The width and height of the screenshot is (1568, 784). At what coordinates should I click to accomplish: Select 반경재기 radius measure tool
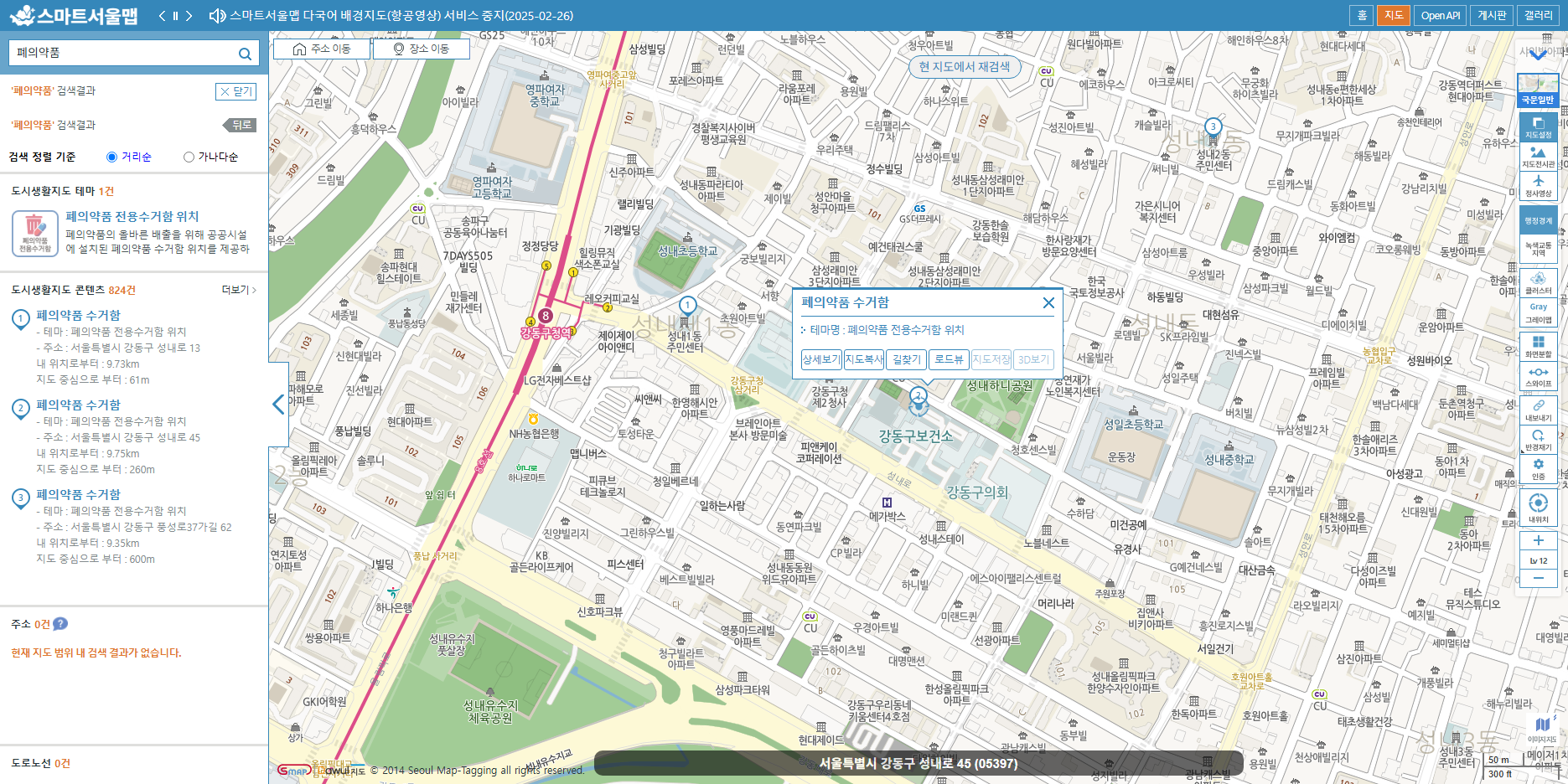(x=1538, y=439)
